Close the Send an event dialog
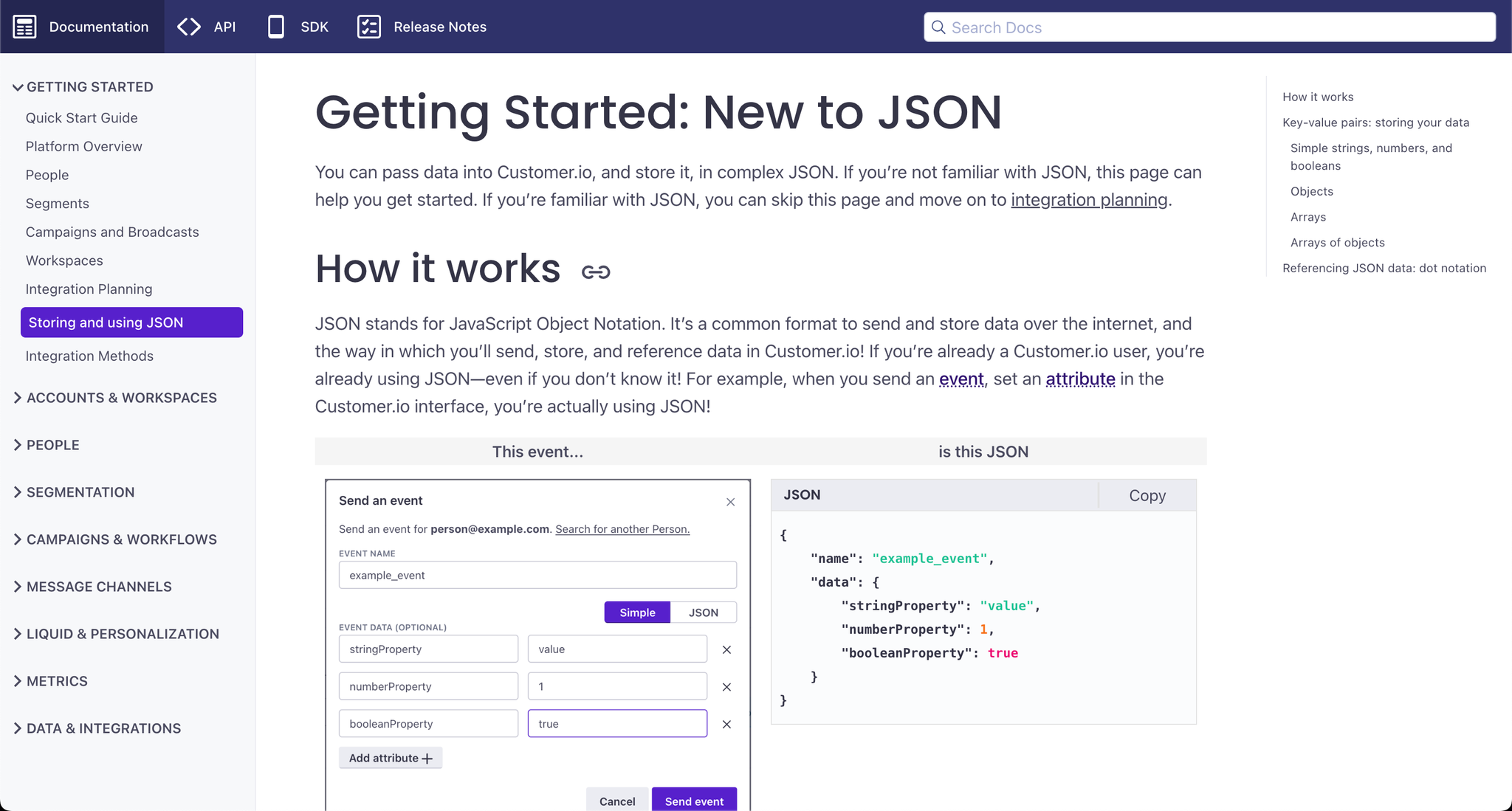1512x811 pixels. [x=730, y=502]
